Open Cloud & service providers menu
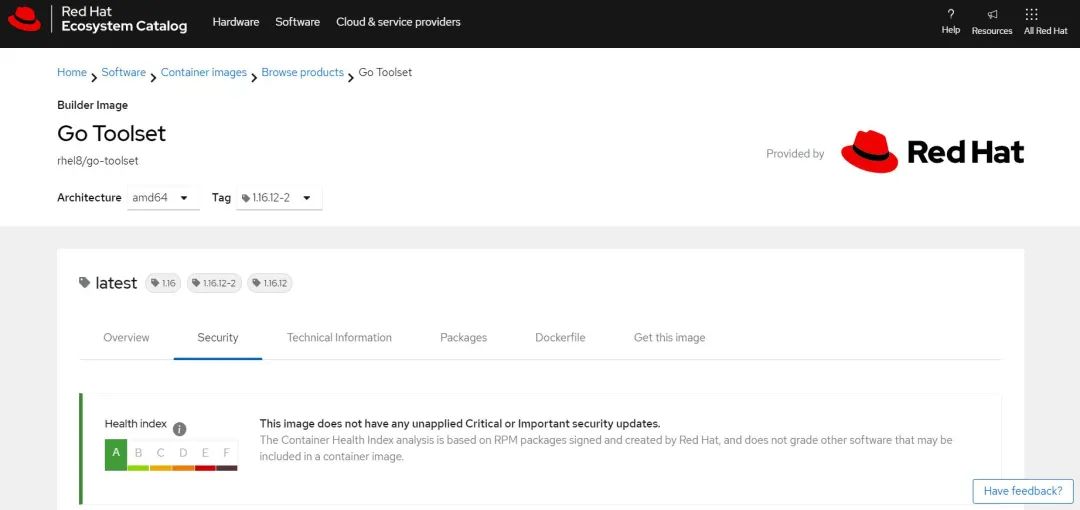Screen dimensions: 1080x510 pos(398,22)
